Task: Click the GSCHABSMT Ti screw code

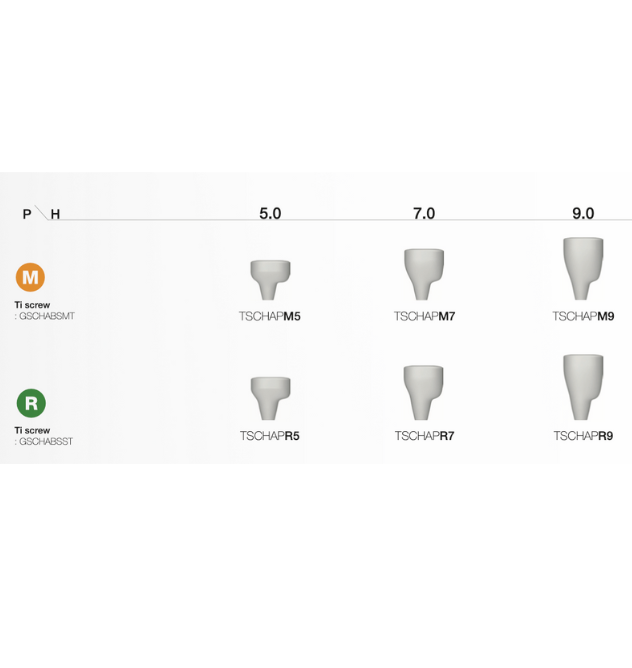Action: (47, 316)
